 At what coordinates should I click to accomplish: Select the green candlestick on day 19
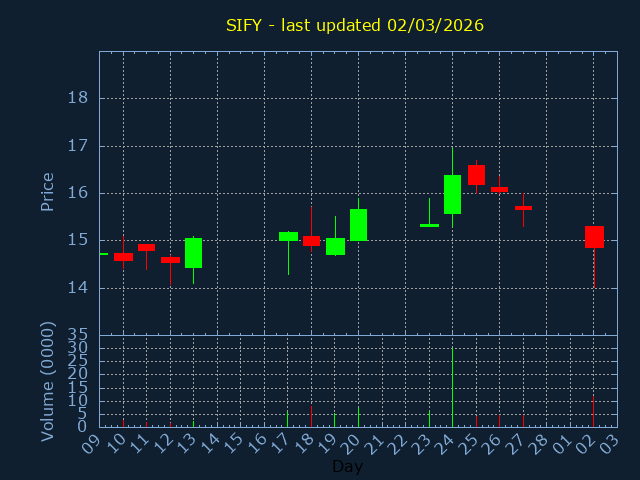335,247
